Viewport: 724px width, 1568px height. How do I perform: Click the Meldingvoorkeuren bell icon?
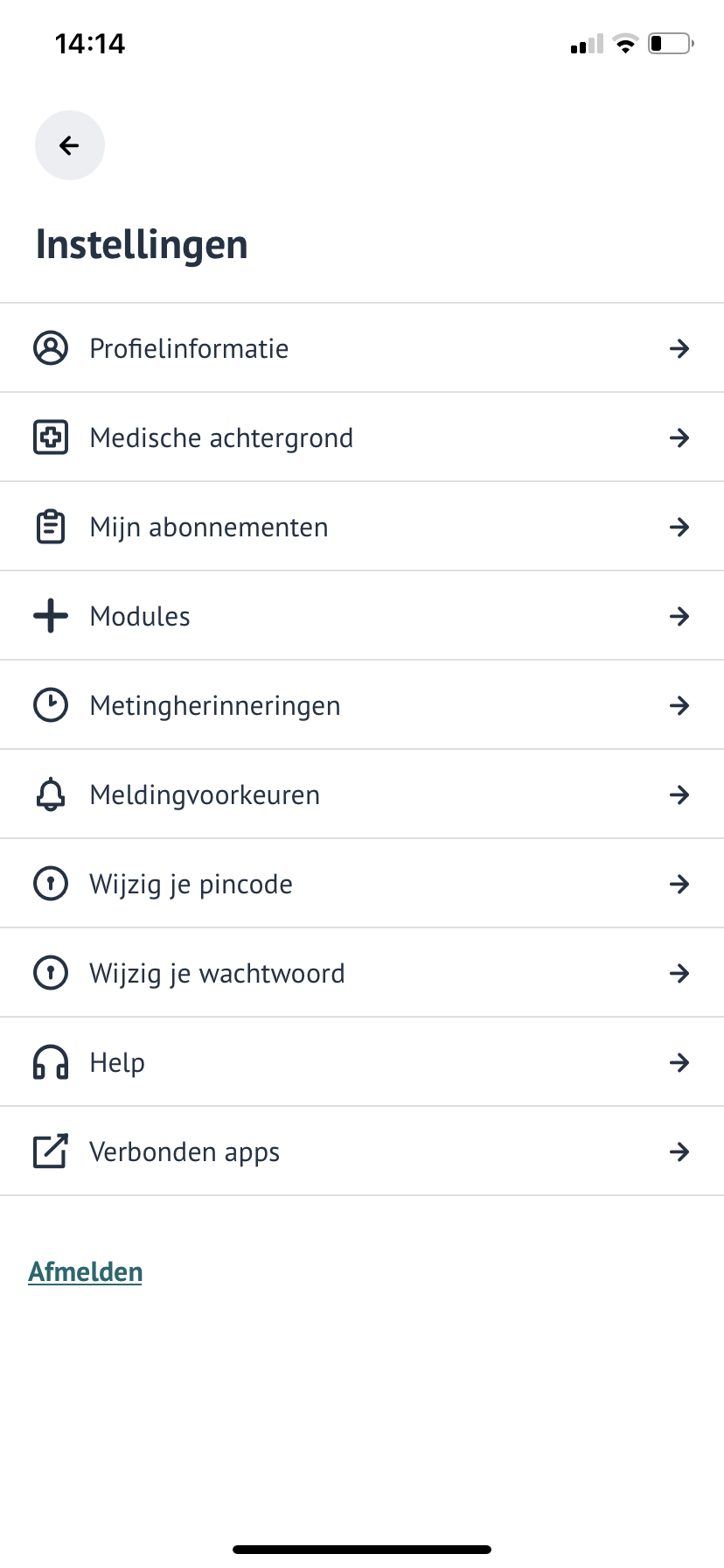(51, 794)
